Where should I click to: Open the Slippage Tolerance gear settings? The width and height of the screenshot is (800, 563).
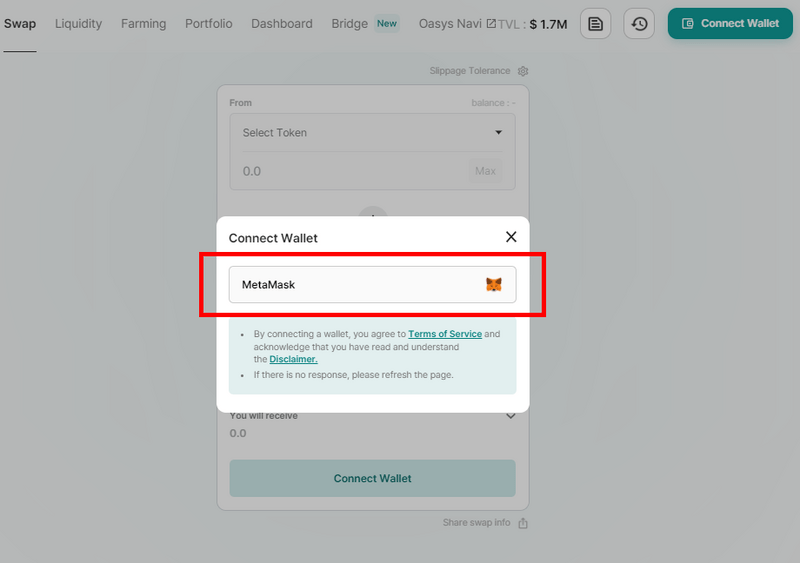tap(523, 71)
